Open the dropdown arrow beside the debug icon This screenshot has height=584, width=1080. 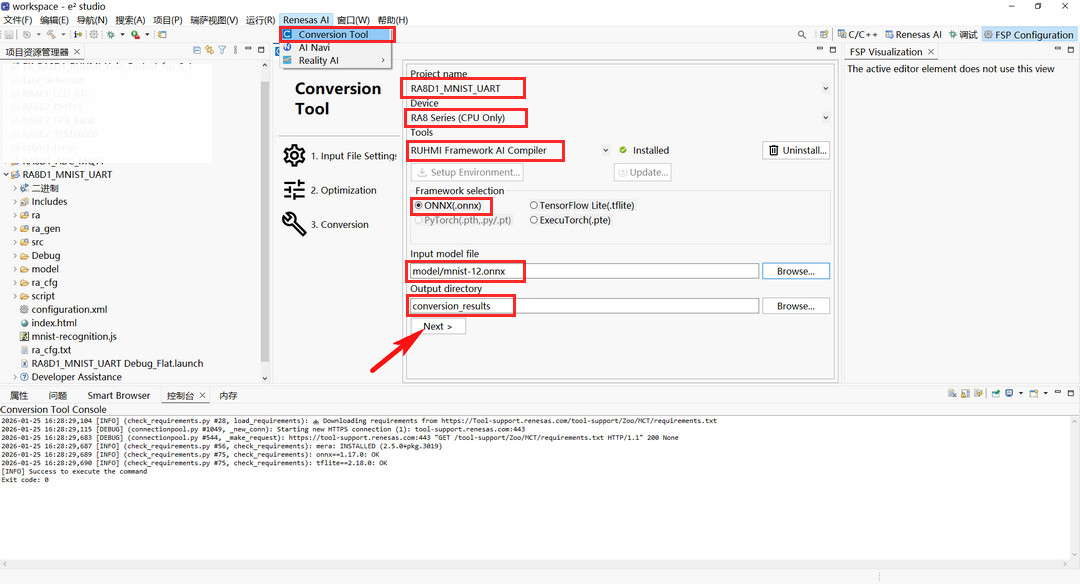[122, 34]
